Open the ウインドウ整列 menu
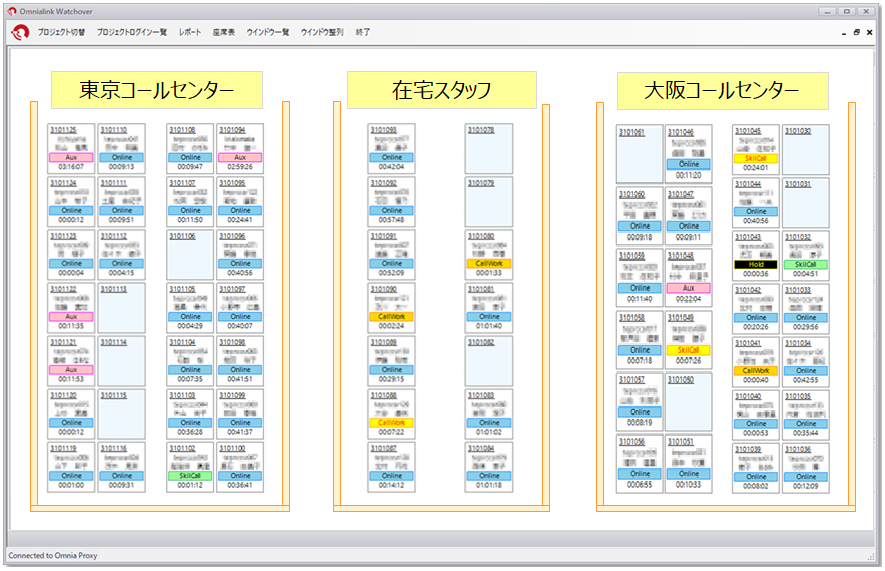885x571 pixels. pos(322,32)
